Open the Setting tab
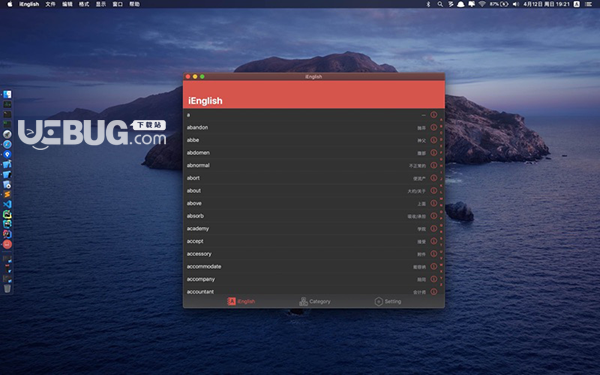This screenshot has height=375, width=600. pos(388,302)
